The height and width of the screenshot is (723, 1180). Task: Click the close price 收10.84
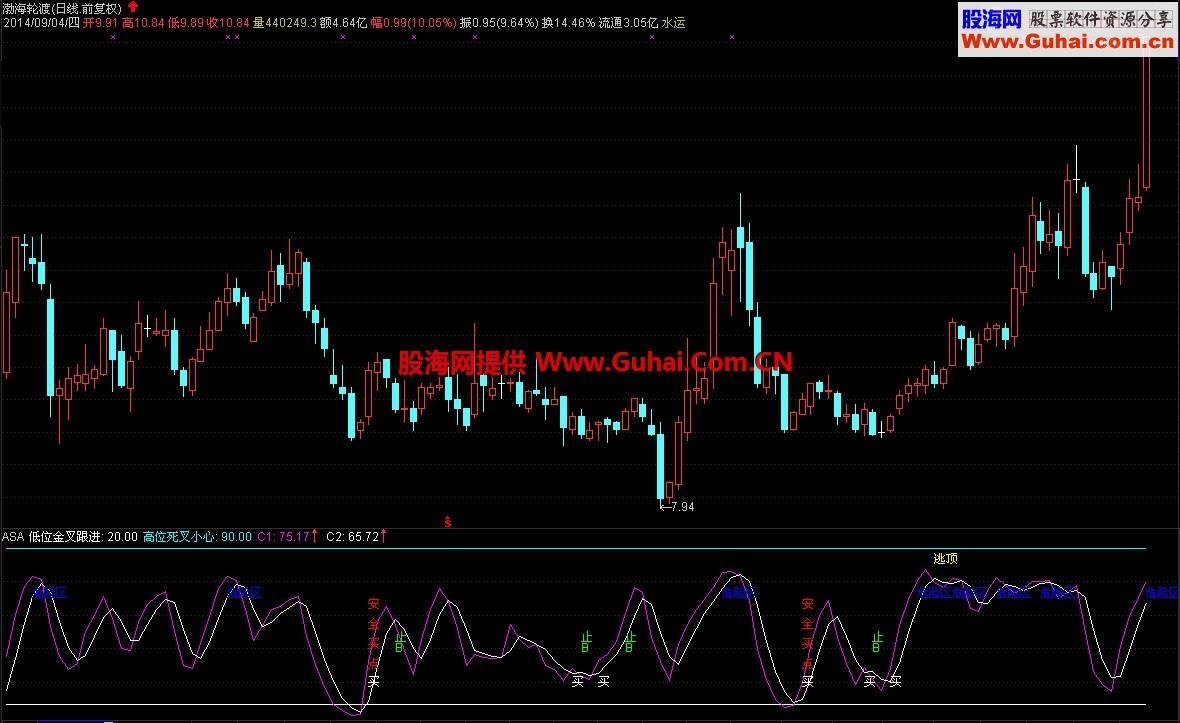229,23
